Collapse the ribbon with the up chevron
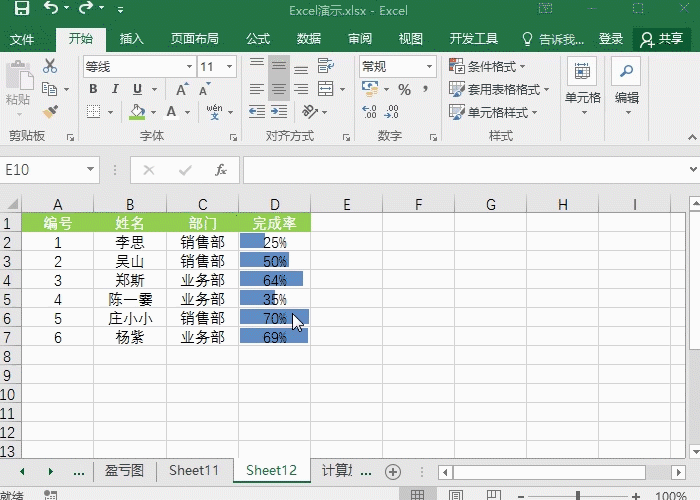Image resolution: width=700 pixels, height=500 pixels. (692, 137)
